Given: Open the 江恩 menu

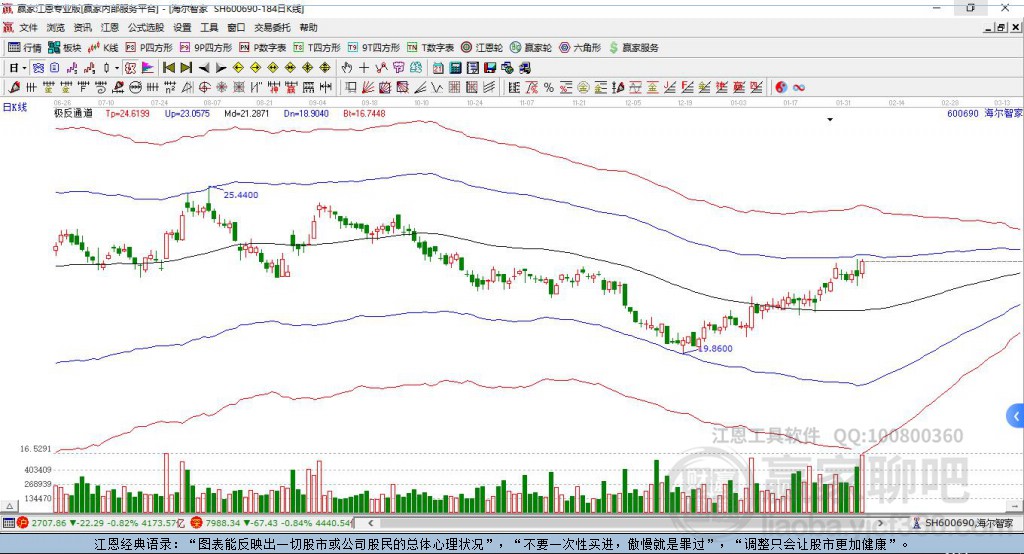Looking at the screenshot, I should [110, 27].
